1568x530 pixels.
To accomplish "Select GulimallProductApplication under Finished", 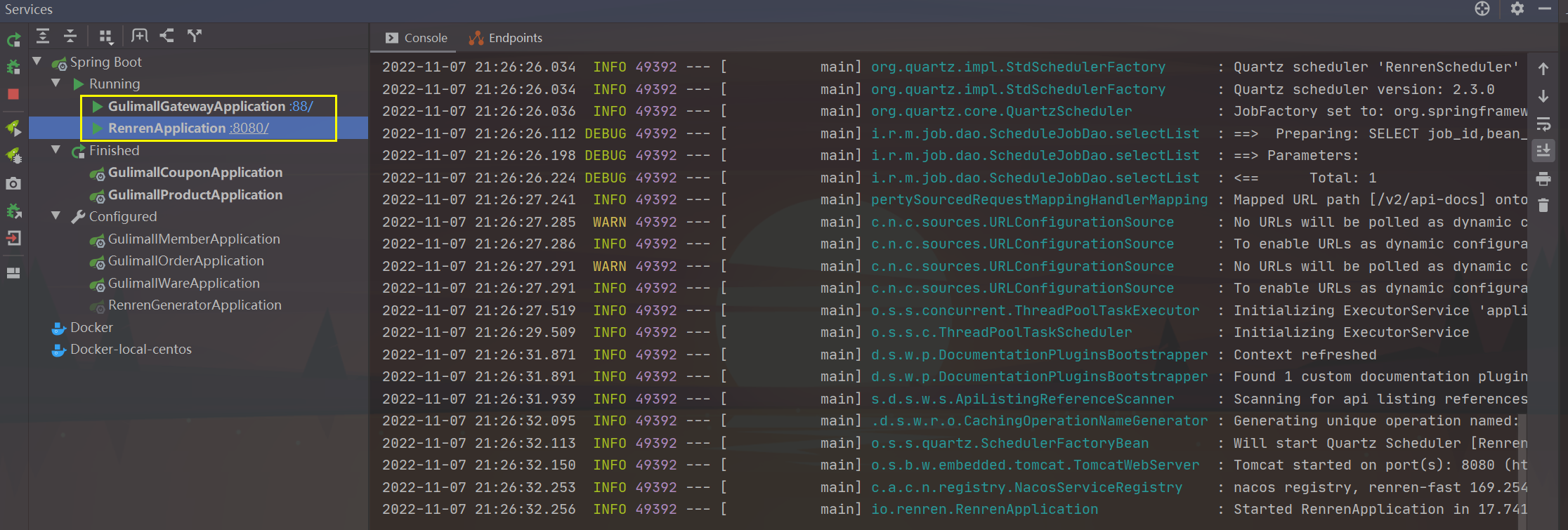I will click(195, 194).
